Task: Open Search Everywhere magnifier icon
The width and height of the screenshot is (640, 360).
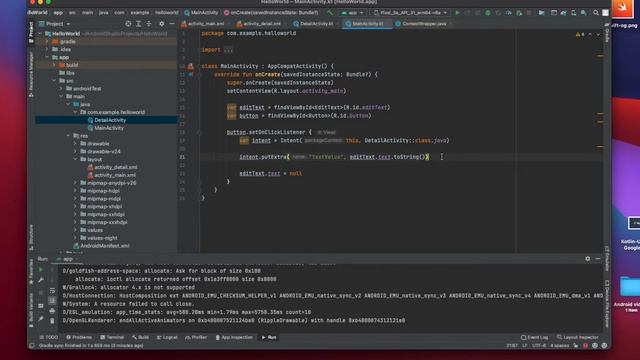Action: [x=596, y=13]
